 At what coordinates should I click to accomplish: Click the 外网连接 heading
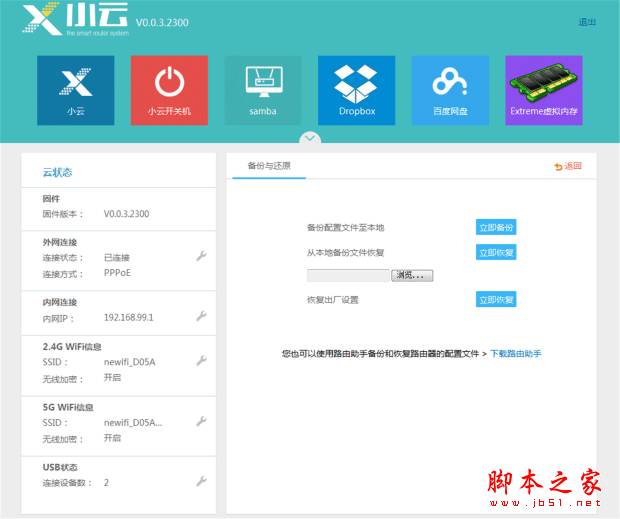click(x=60, y=242)
